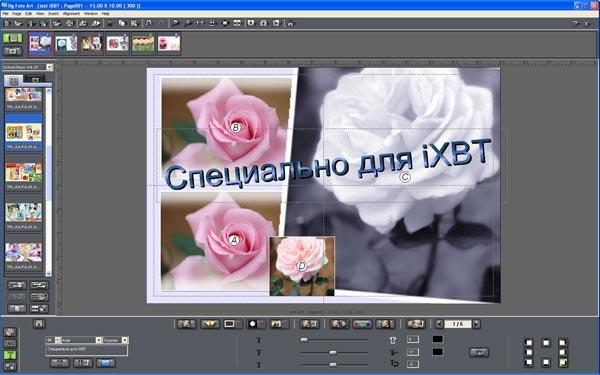Select the second page thumbnail in page strip
Viewport: 600px width, 375px height.
point(66,44)
